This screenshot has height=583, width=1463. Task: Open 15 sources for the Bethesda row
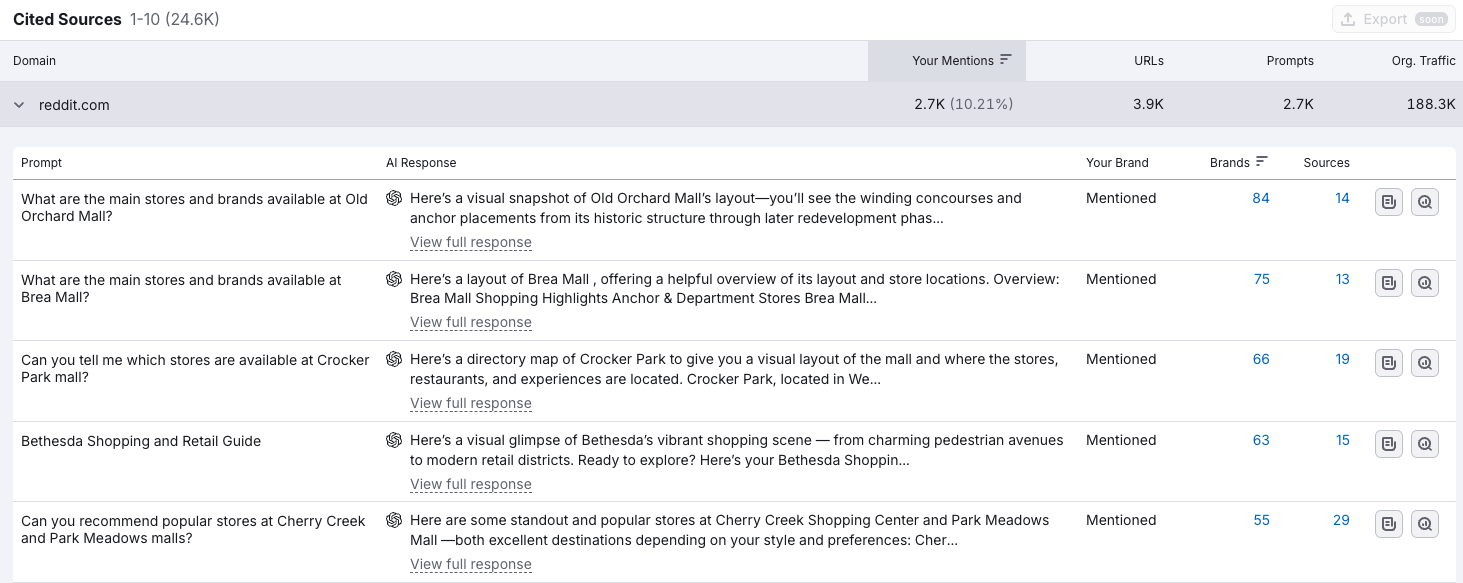click(x=1342, y=440)
